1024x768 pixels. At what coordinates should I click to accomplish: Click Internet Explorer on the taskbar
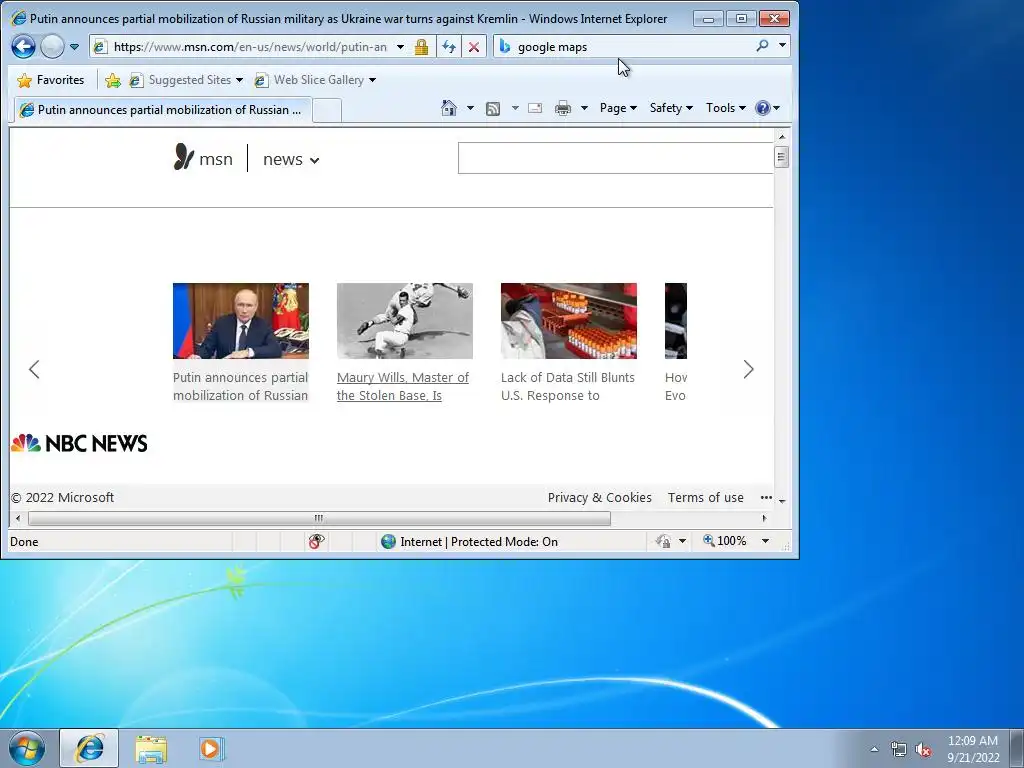pos(89,748)
